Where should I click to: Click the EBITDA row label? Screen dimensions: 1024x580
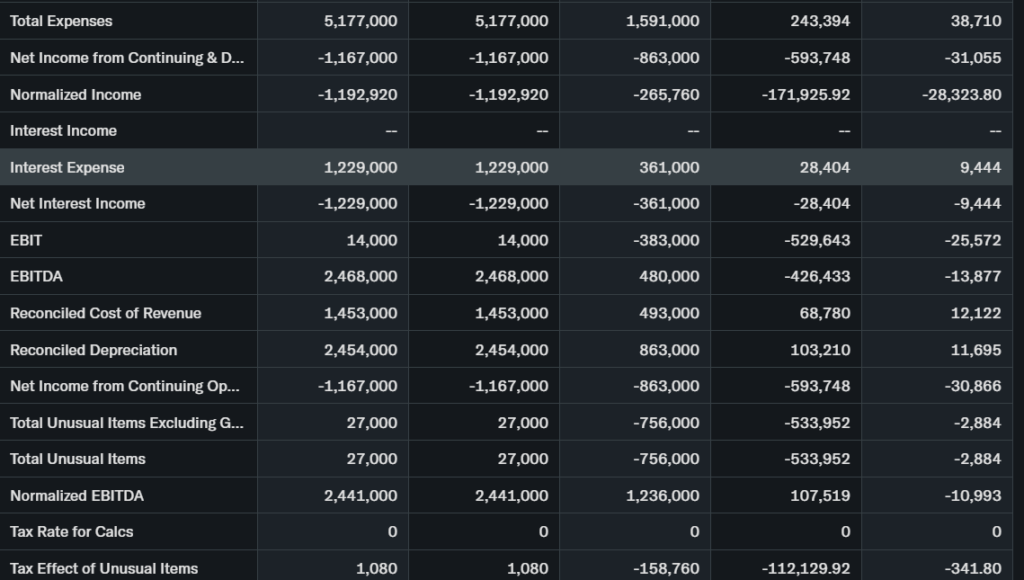tap(36, 276)
